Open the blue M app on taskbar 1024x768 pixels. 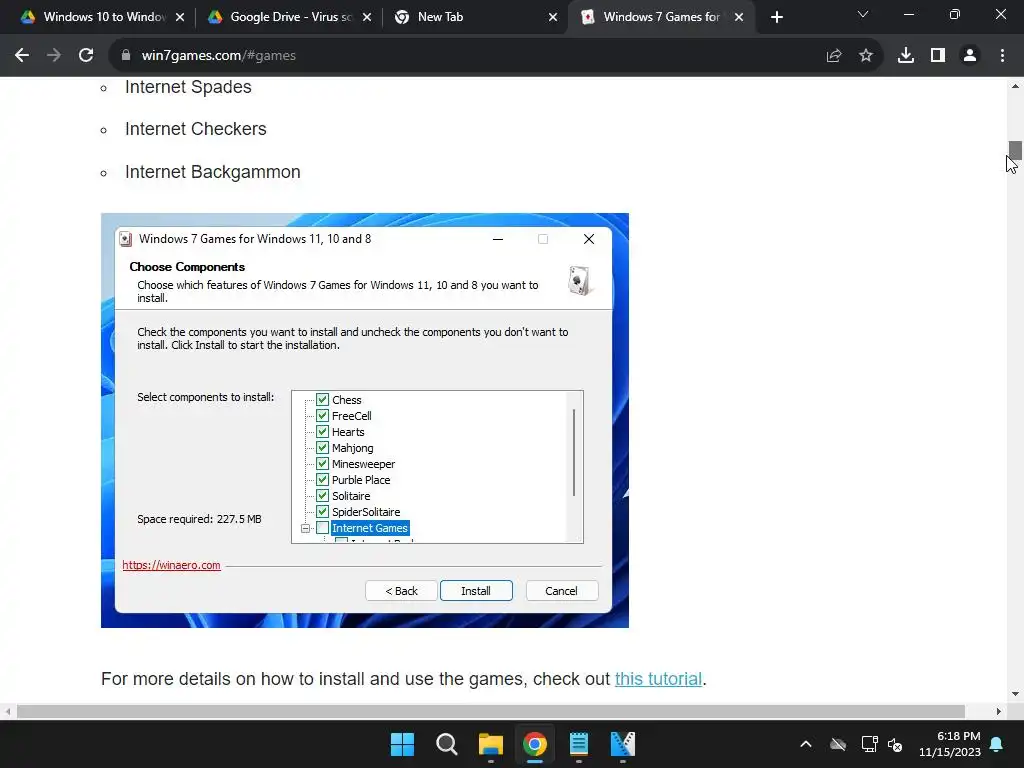tap(622, 744)
